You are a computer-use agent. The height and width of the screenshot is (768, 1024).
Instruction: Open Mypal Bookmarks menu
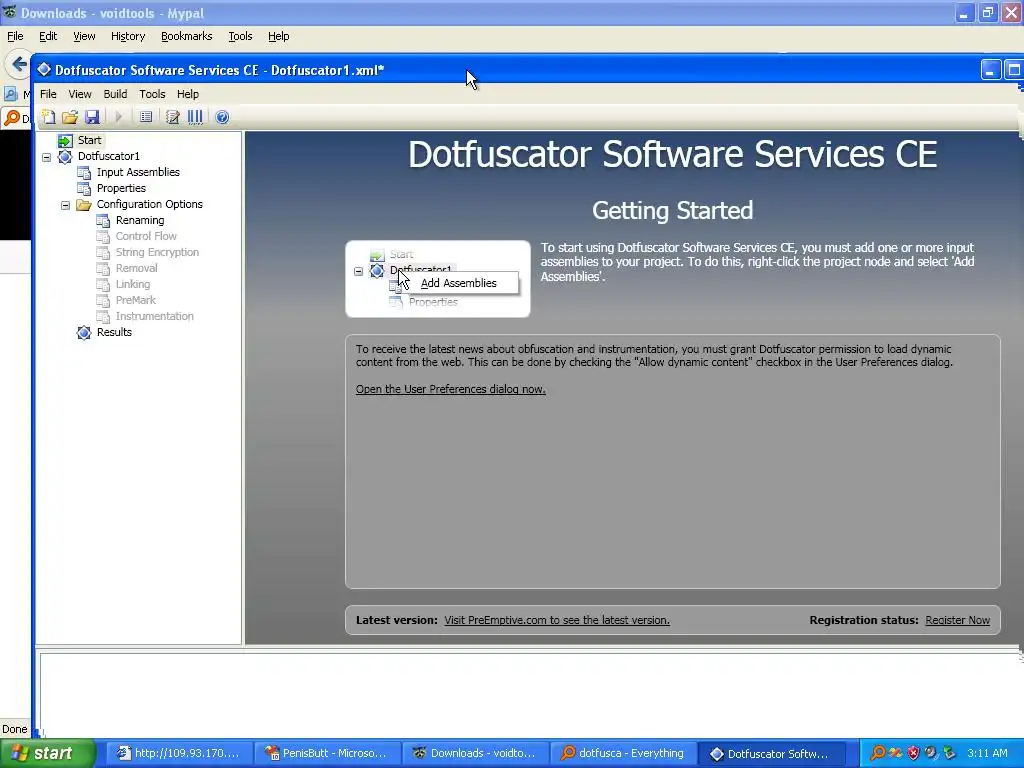pyautogui.click(x=186, y=37)
